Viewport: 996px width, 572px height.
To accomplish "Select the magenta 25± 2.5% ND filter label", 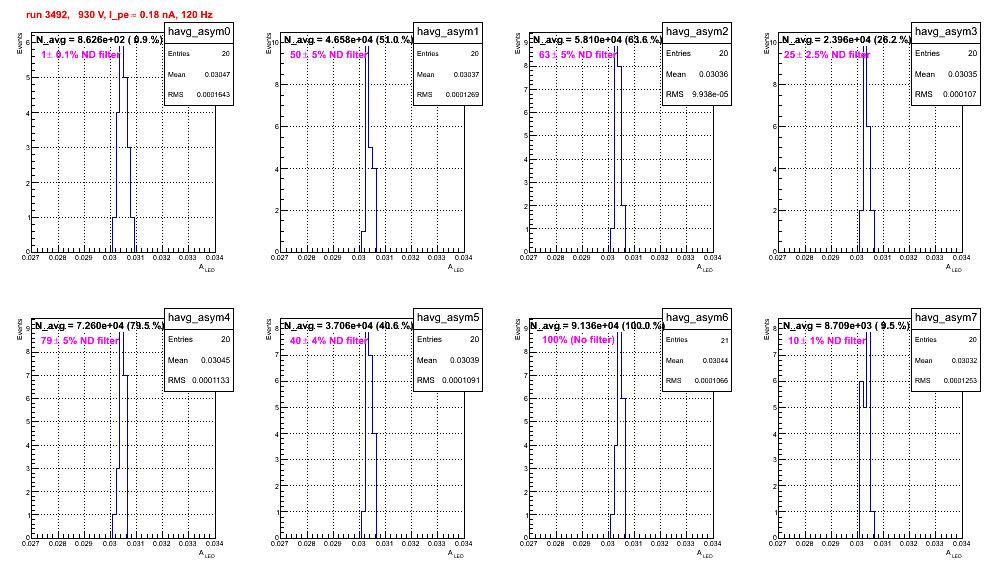I will [826, 55].
